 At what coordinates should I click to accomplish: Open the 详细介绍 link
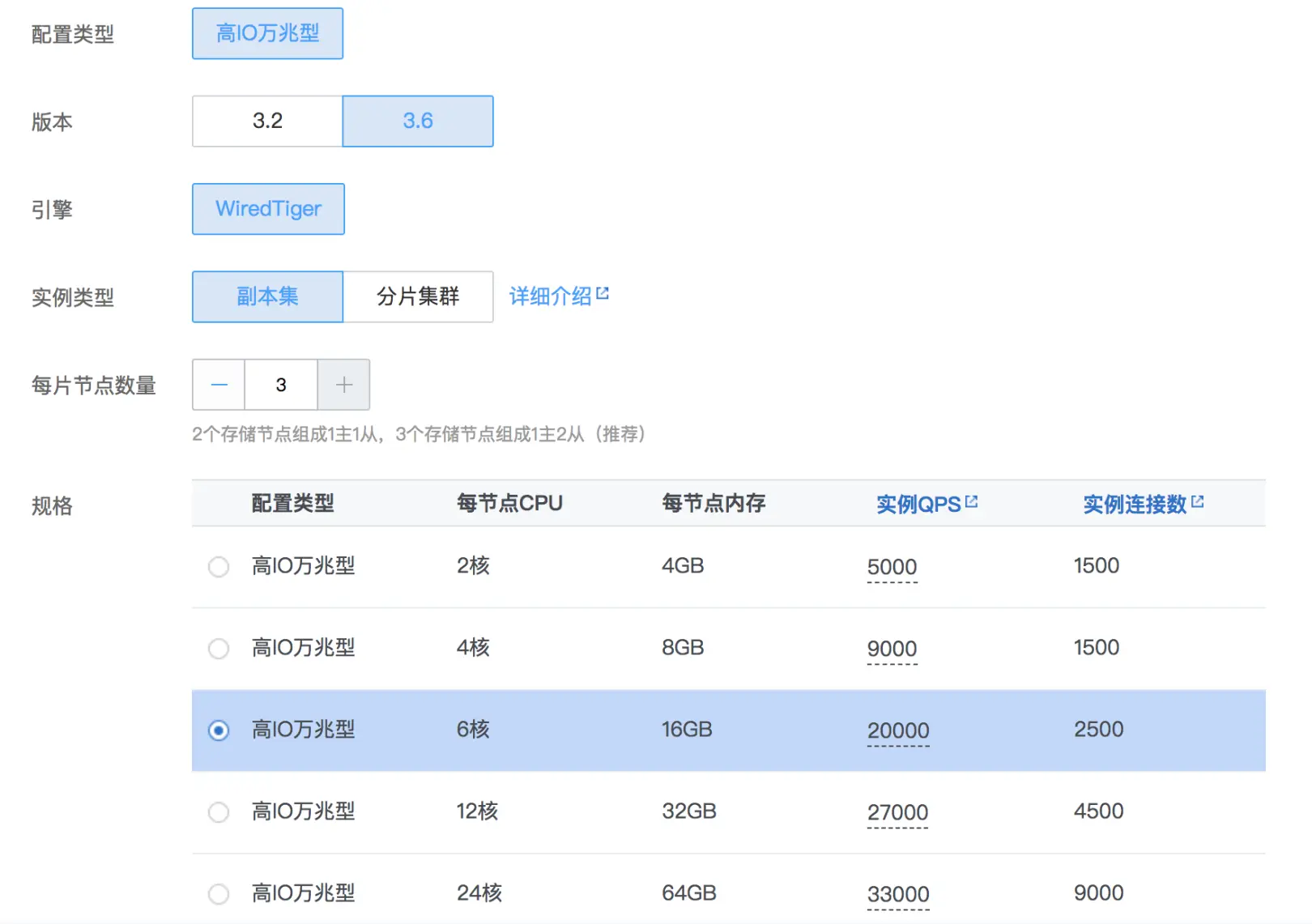pyautogui.click(x=550, y=296)
